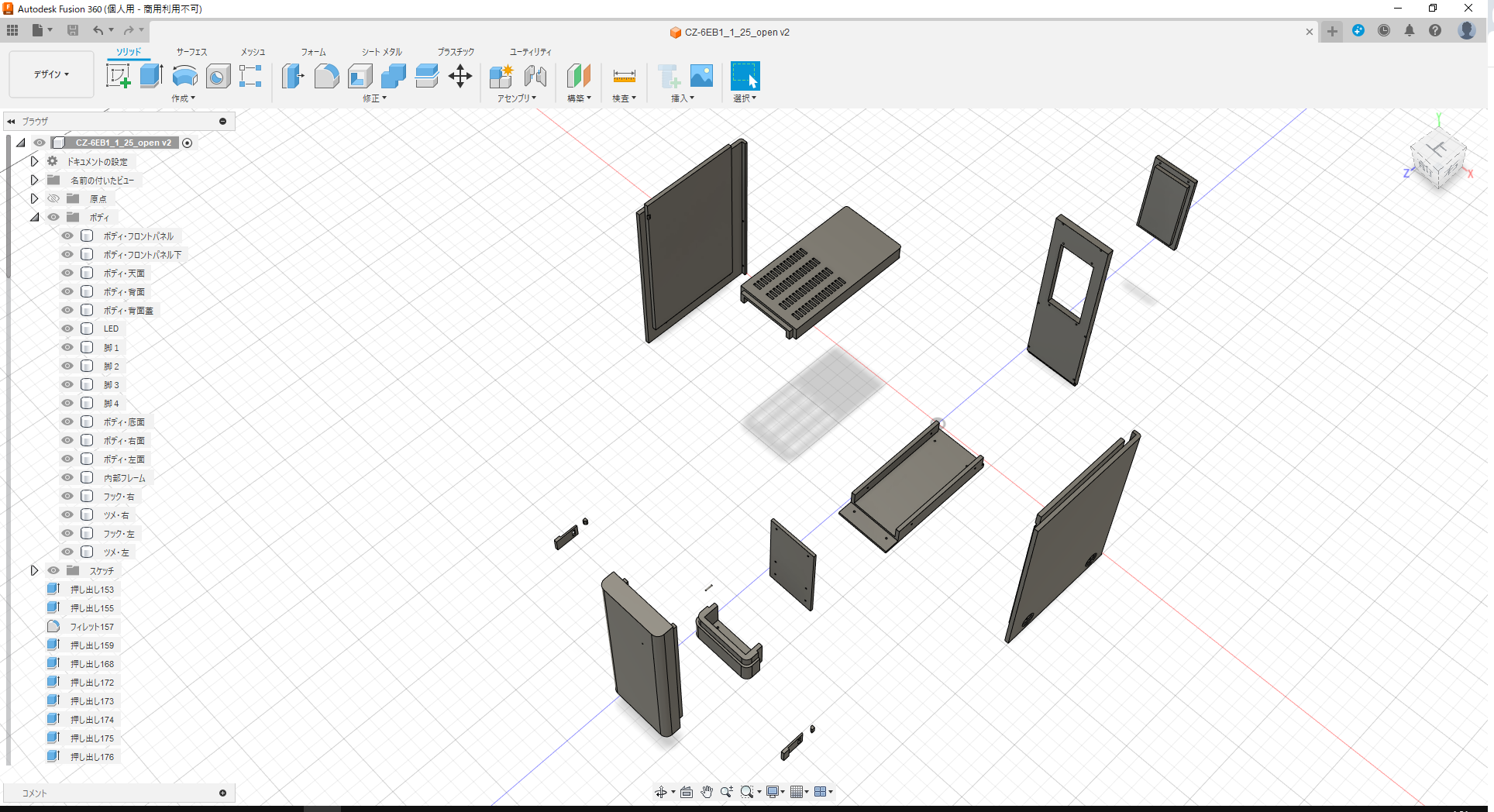Open the 作成 dropdown menu
Screen dimensions: 1494x812
tap(183, 98)
